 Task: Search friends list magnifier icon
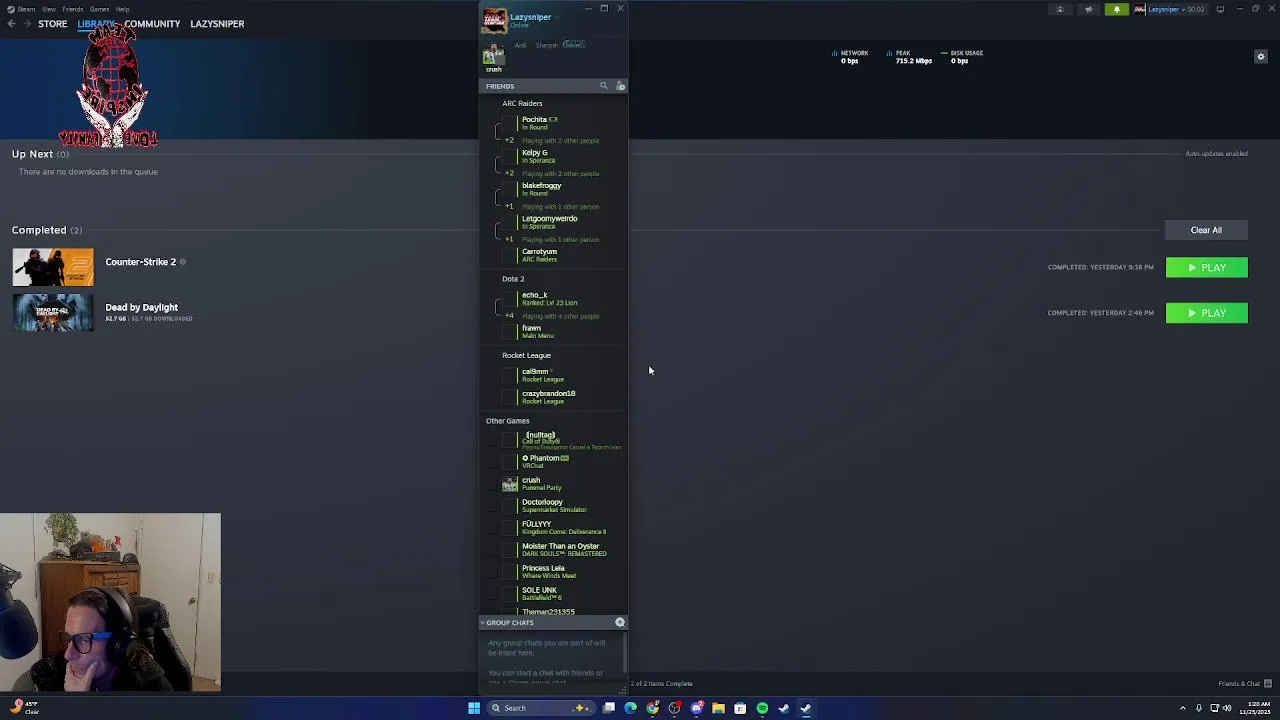(603, 86)
